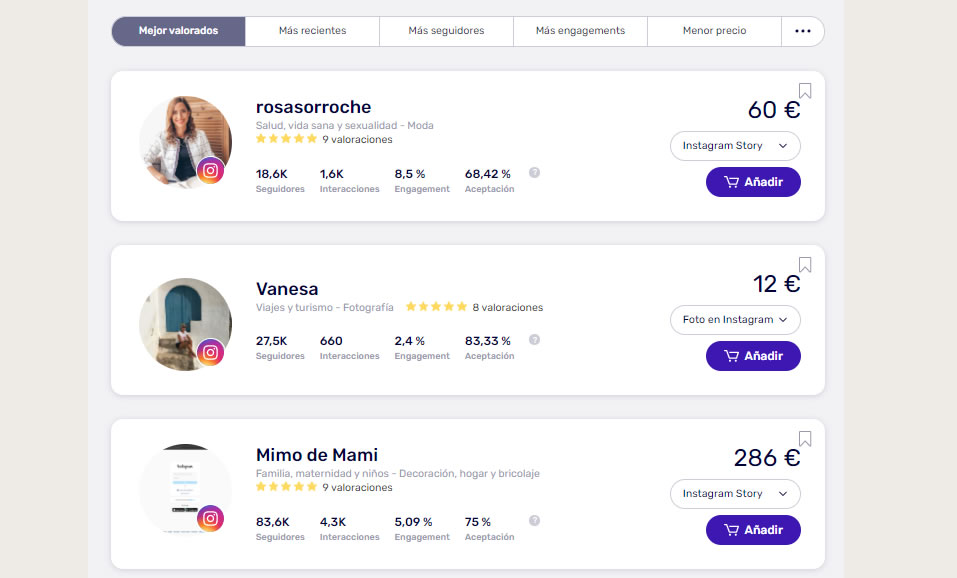Click the Instagram badge on rosasorroche's avatar
This screenshot has height=578, width=957.
pyautogui.click(x=211, y=170)
